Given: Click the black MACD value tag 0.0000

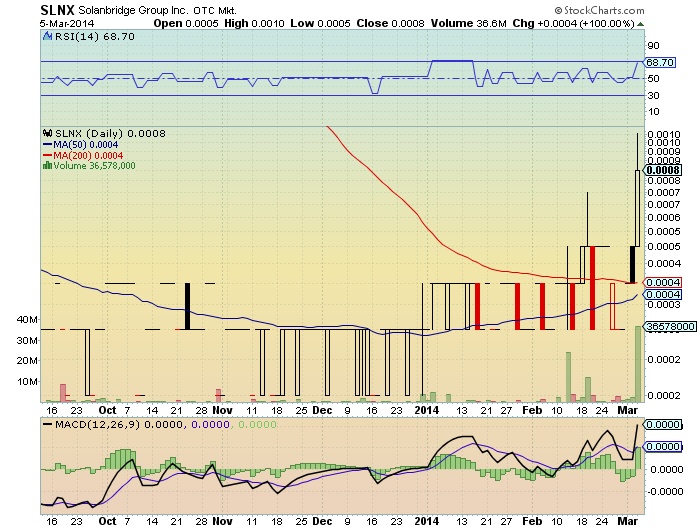Looking at the screenshot, I should pos(662,424).
